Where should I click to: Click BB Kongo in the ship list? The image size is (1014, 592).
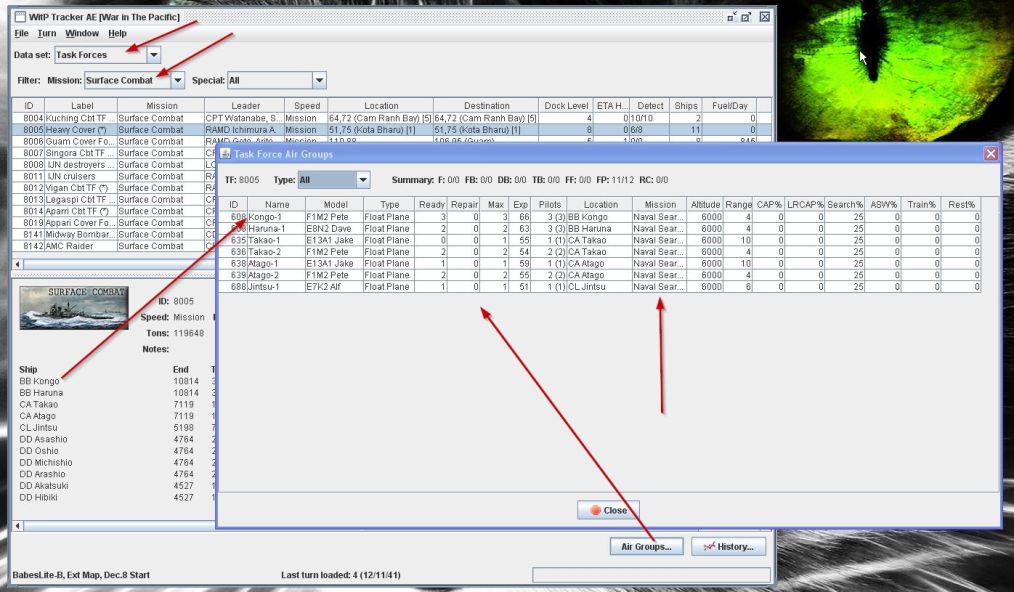[x=39, y=381]
